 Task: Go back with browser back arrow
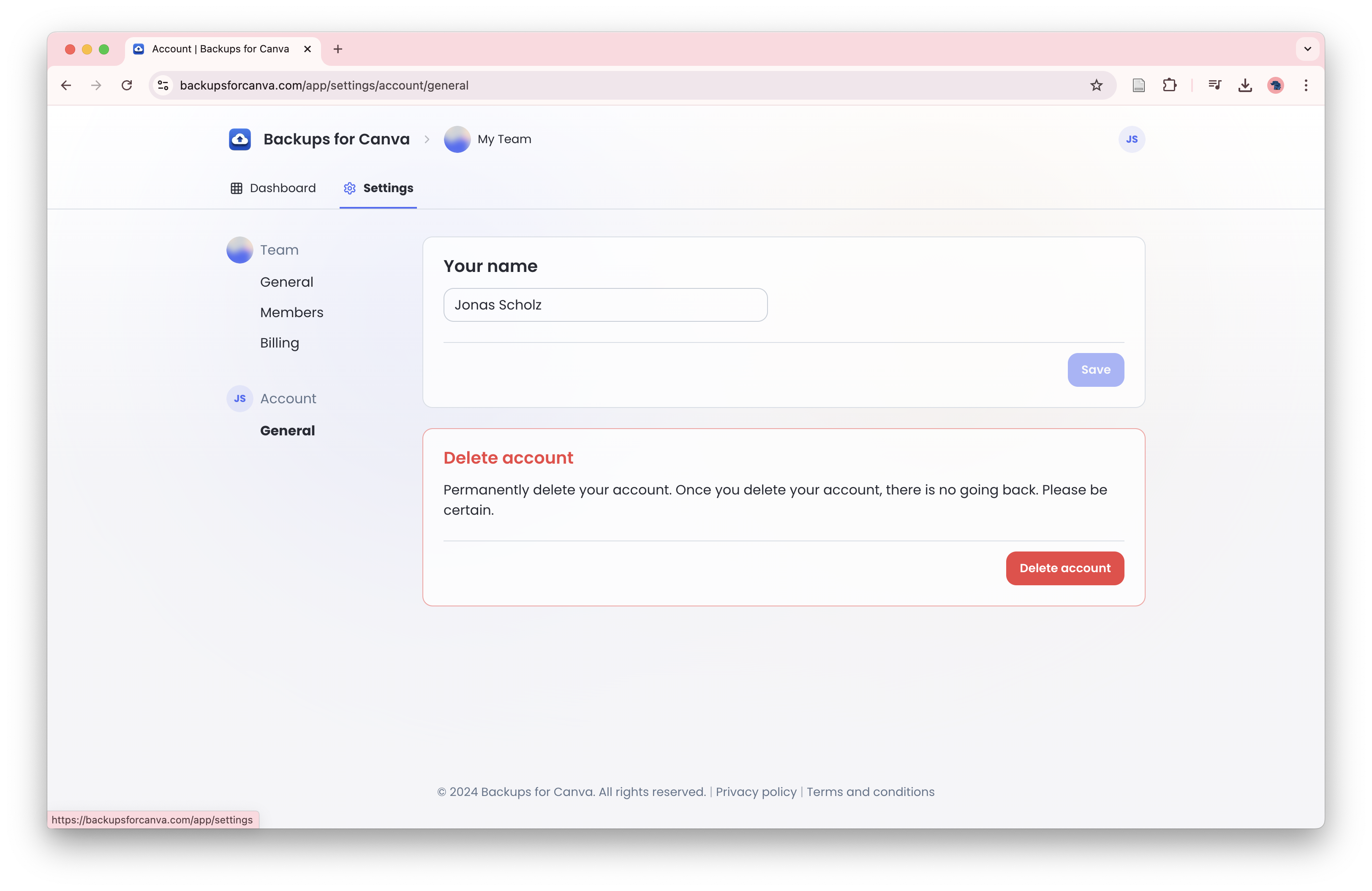click(66, 85)
